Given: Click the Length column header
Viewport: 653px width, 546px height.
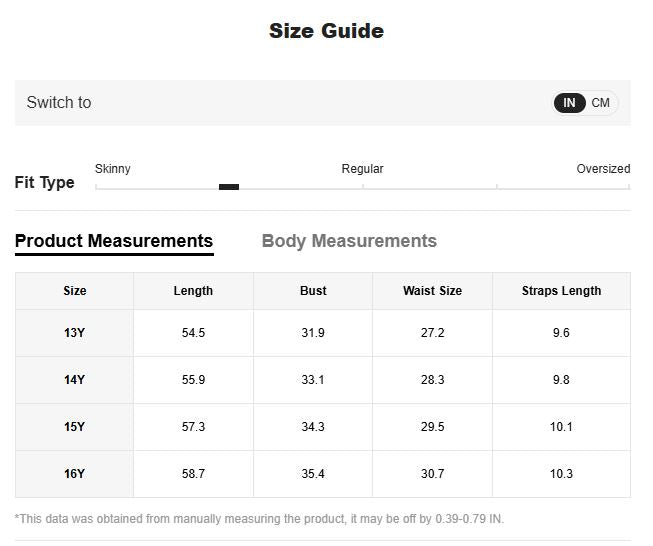Looking at the screenshot, I should [193, 291].
